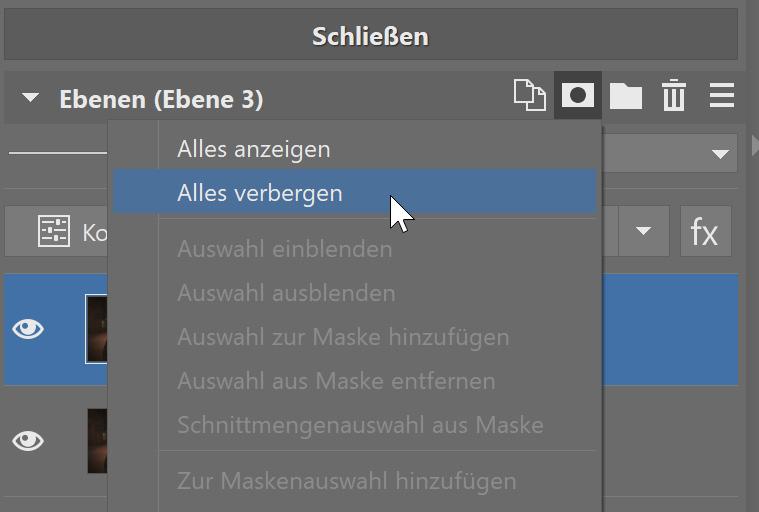The height and width of the screenshot is (512, 759).
Task: Delete layer using the trash icon
Action: coord(674,97)
